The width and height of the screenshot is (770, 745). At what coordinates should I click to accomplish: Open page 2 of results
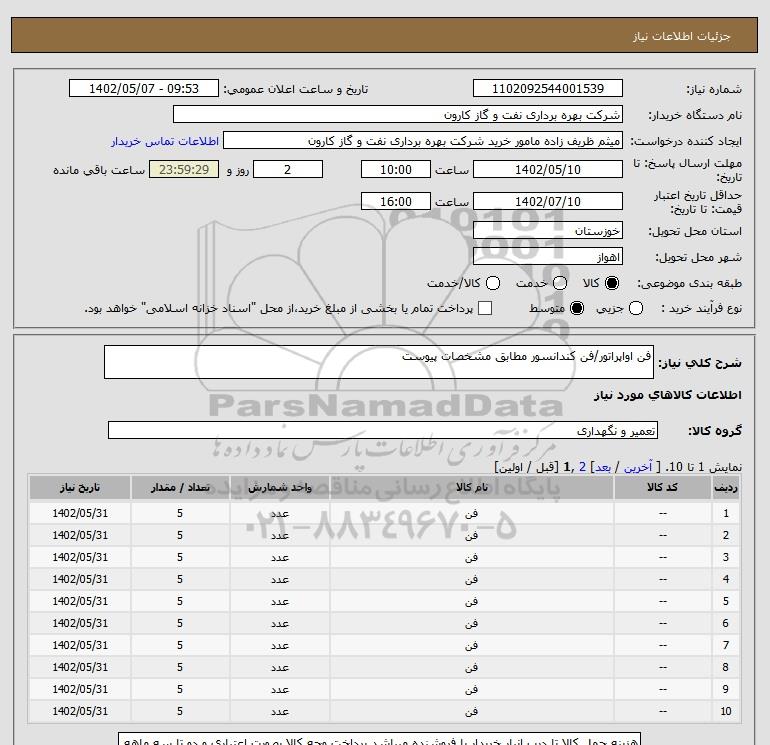coord(582,467)
